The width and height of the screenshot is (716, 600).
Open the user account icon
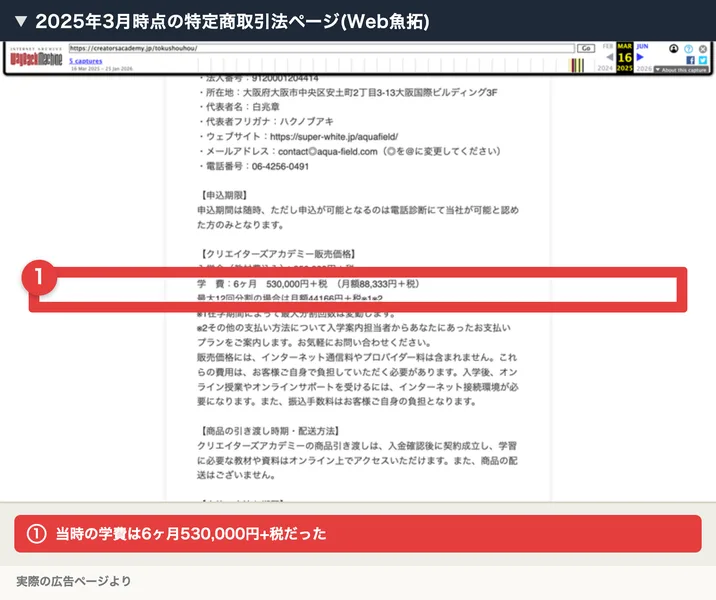(x=674, y=48)
